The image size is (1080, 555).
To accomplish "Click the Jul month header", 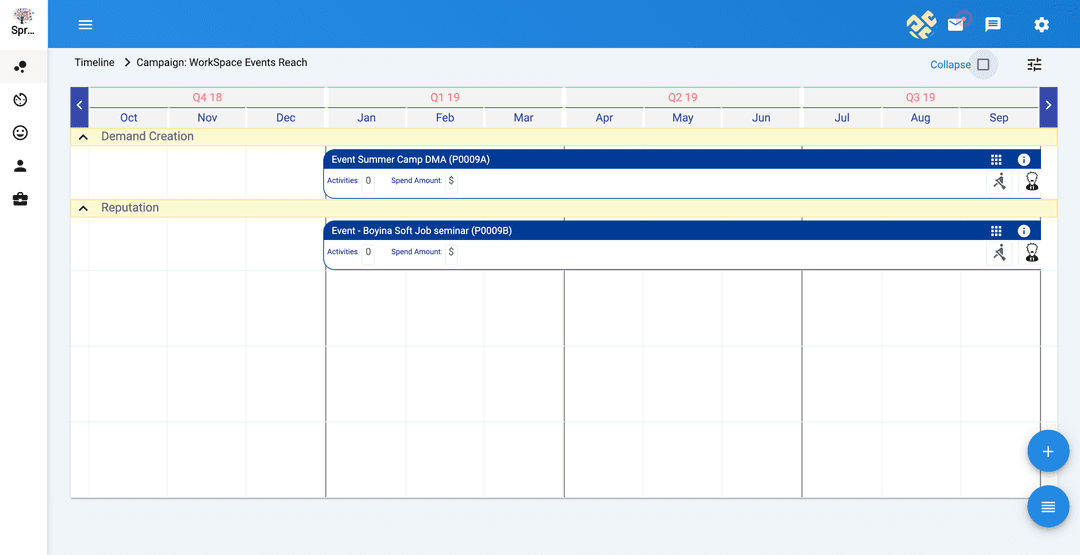I will [842, 118].
